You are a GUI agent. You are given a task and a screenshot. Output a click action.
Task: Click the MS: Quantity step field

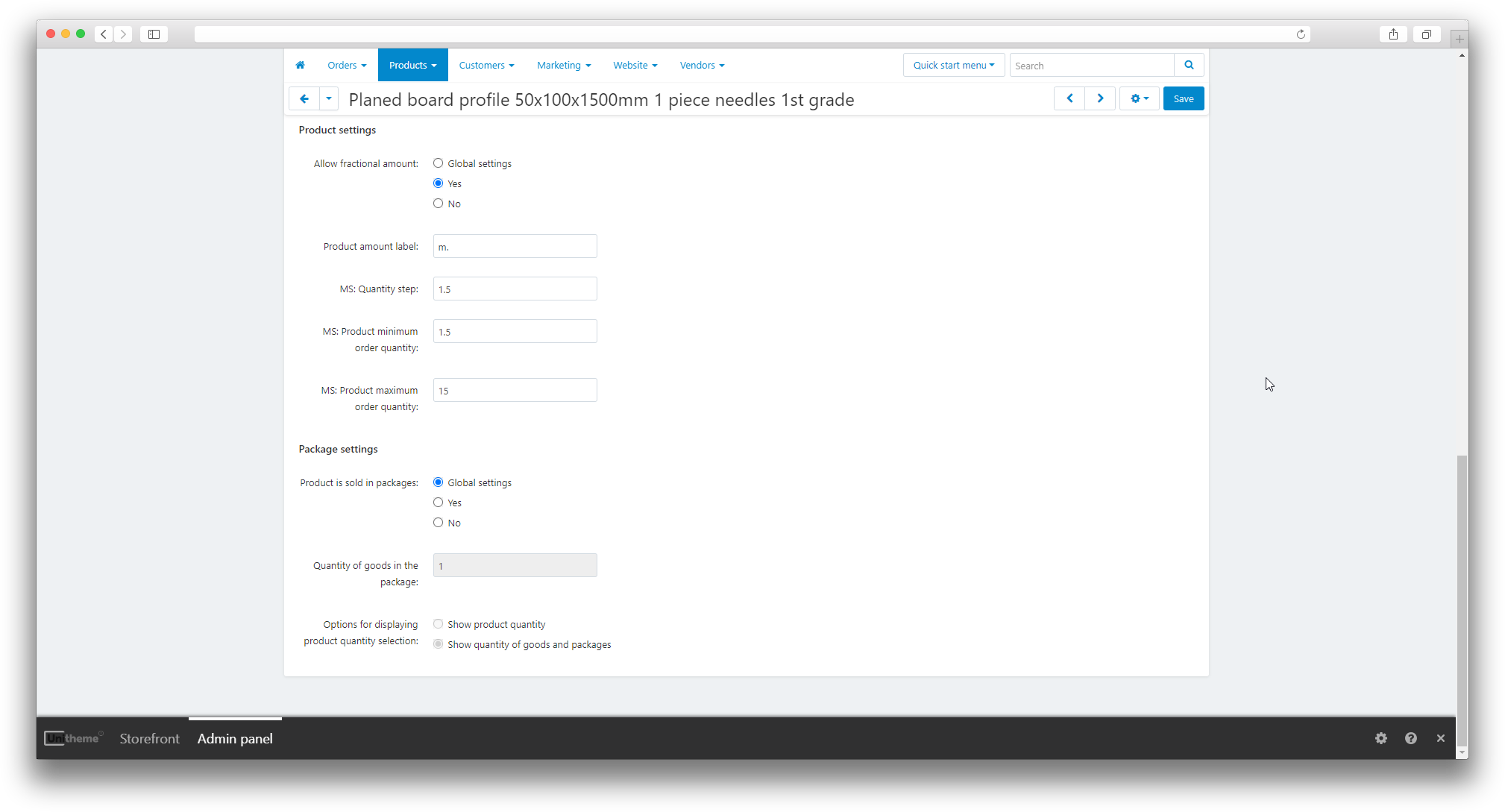515,289
